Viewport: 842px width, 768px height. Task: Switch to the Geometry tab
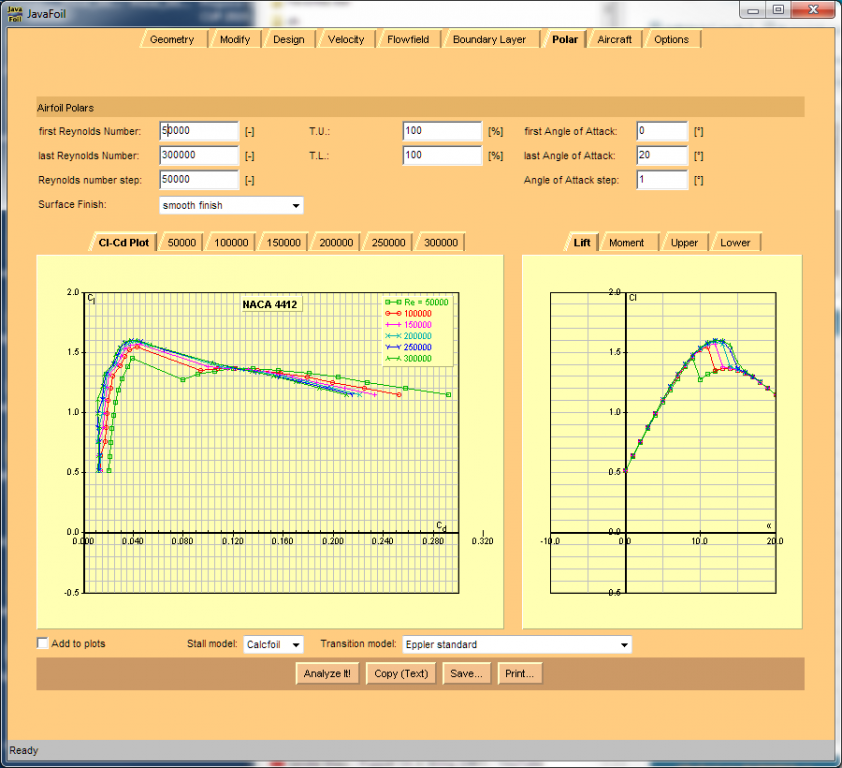tap(172, 40)
